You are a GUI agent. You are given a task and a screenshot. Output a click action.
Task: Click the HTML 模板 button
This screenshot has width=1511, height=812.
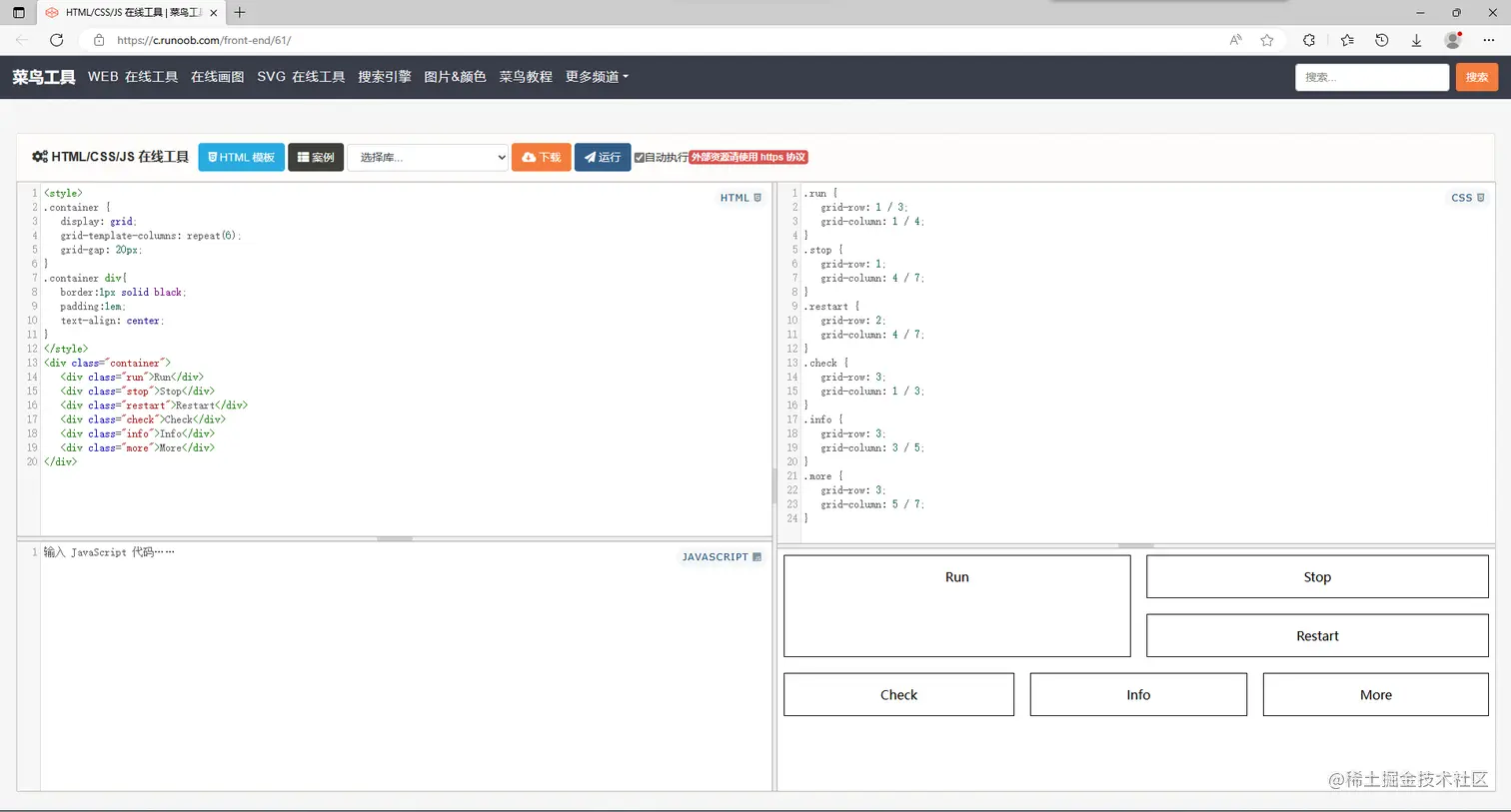[x=242, y=158]
